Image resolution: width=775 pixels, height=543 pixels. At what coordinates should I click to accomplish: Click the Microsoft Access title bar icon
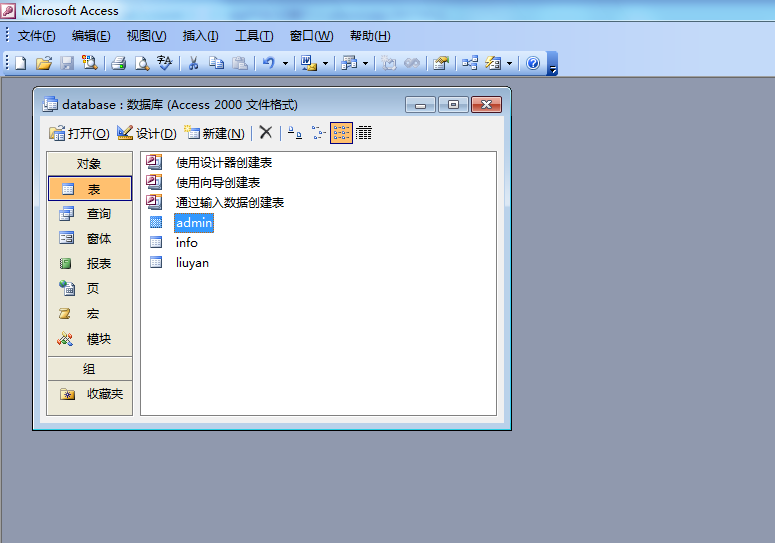pos(8,10)
